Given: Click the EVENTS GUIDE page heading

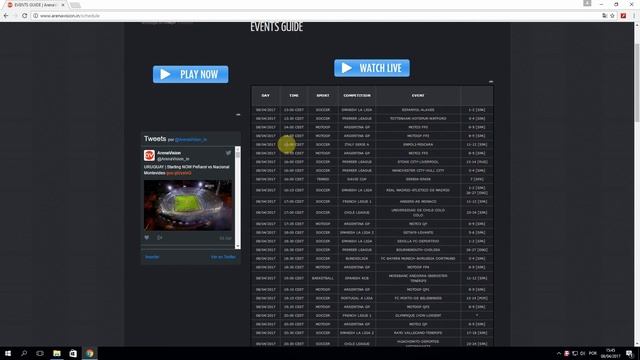Looking at the screenshot, I should click(x=276, y=27).
